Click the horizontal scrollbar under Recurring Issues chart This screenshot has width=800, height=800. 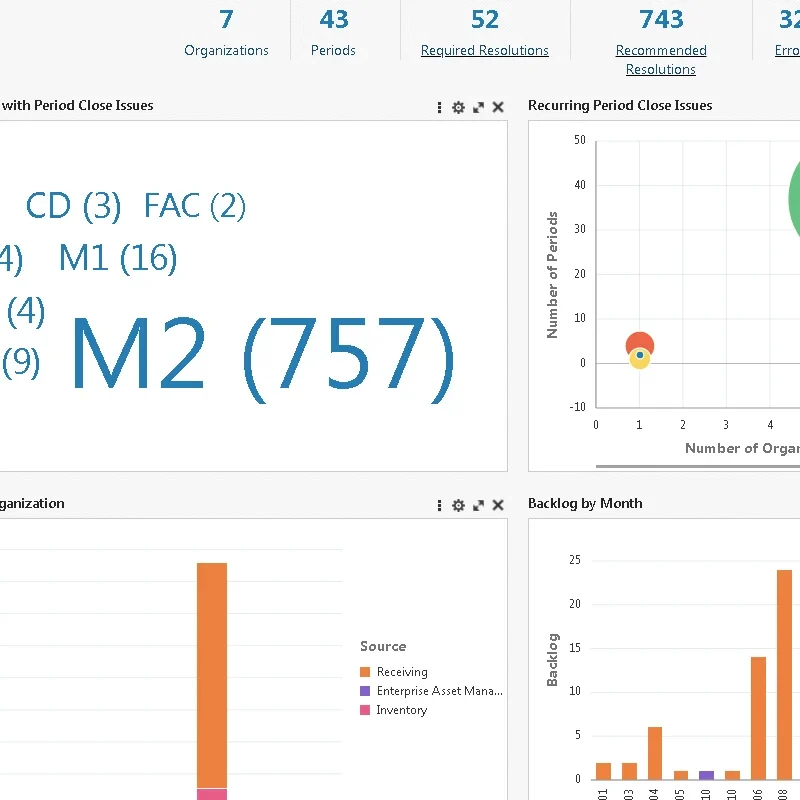697,466
